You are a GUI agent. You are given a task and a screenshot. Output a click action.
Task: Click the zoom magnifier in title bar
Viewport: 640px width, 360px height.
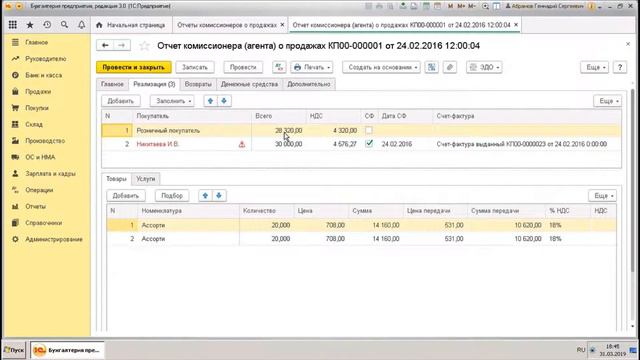click(485, 6)
